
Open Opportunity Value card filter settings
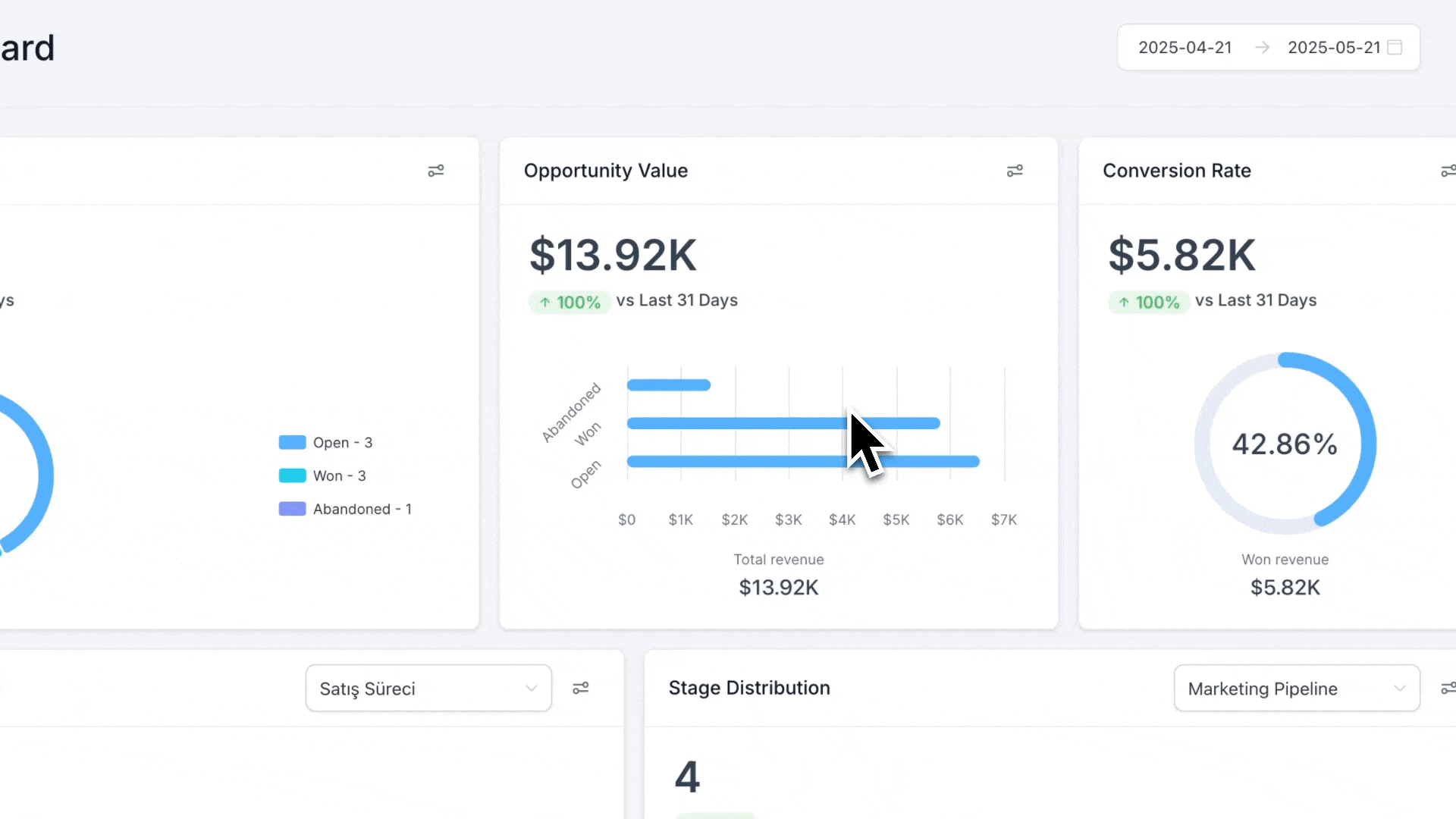[1015, 171]
